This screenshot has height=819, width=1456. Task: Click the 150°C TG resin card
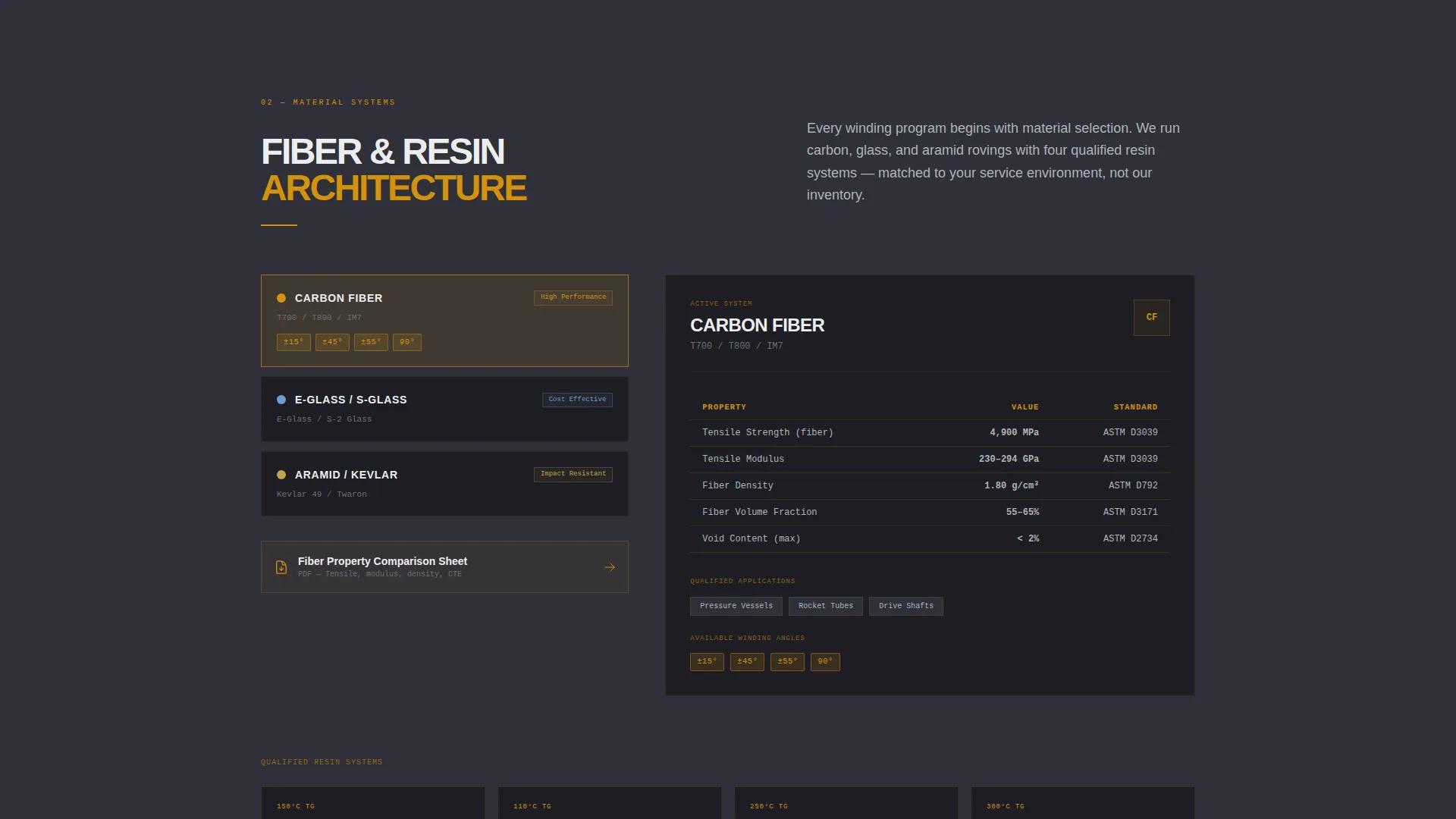(373, 803)
